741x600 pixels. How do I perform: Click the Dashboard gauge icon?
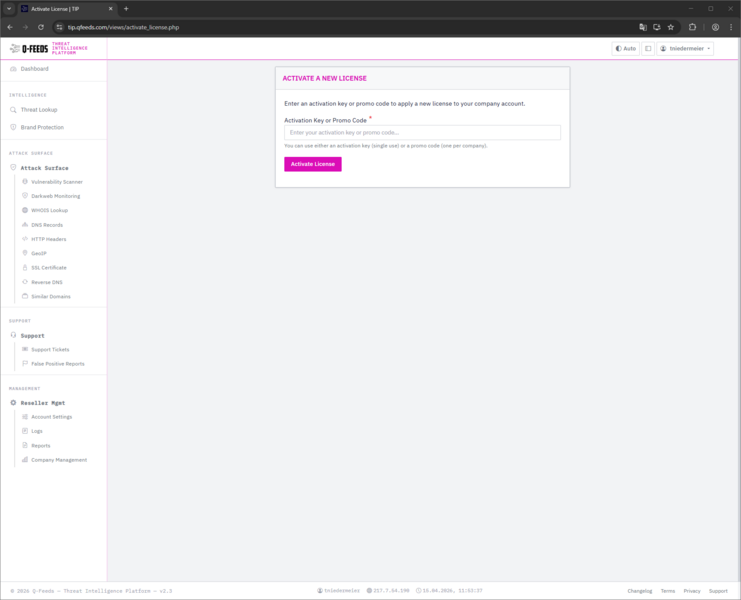coord(13,69)
